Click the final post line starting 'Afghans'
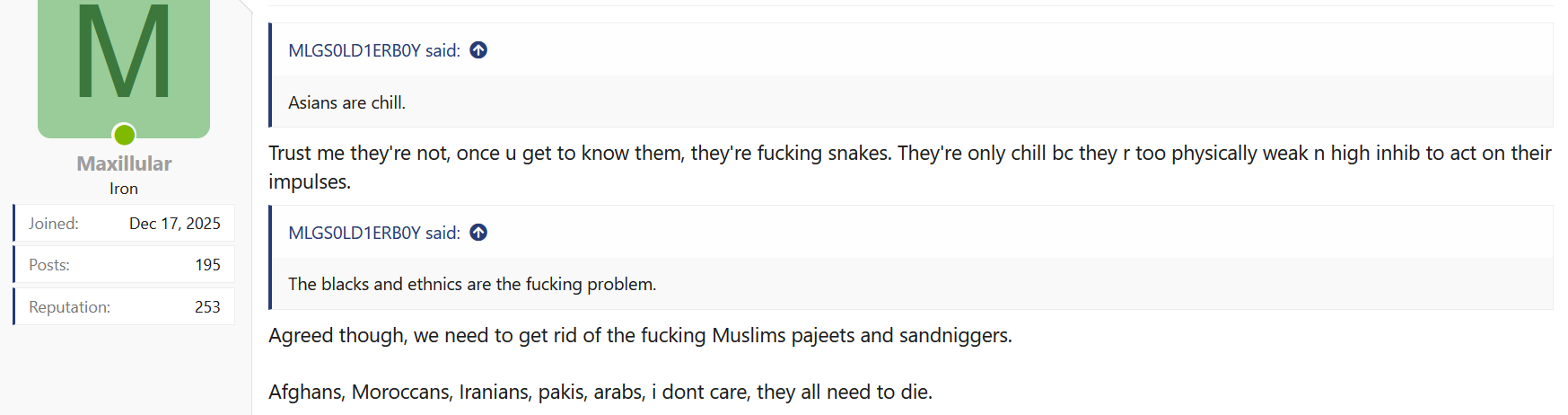1568x415 pixels. point(600,393)
